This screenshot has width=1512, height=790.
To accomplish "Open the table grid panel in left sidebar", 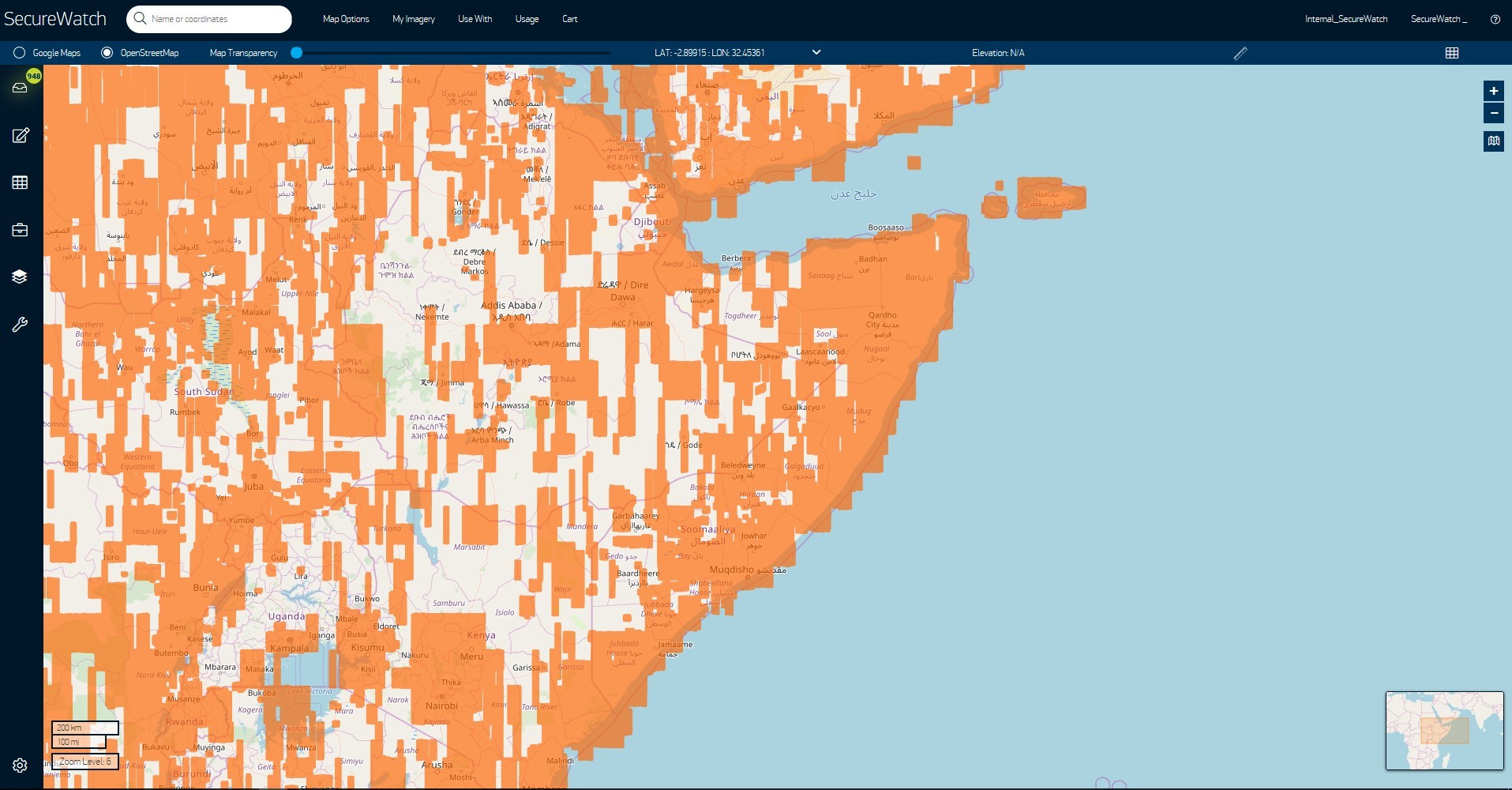I will pyautogui.click(x=21, y=182).
